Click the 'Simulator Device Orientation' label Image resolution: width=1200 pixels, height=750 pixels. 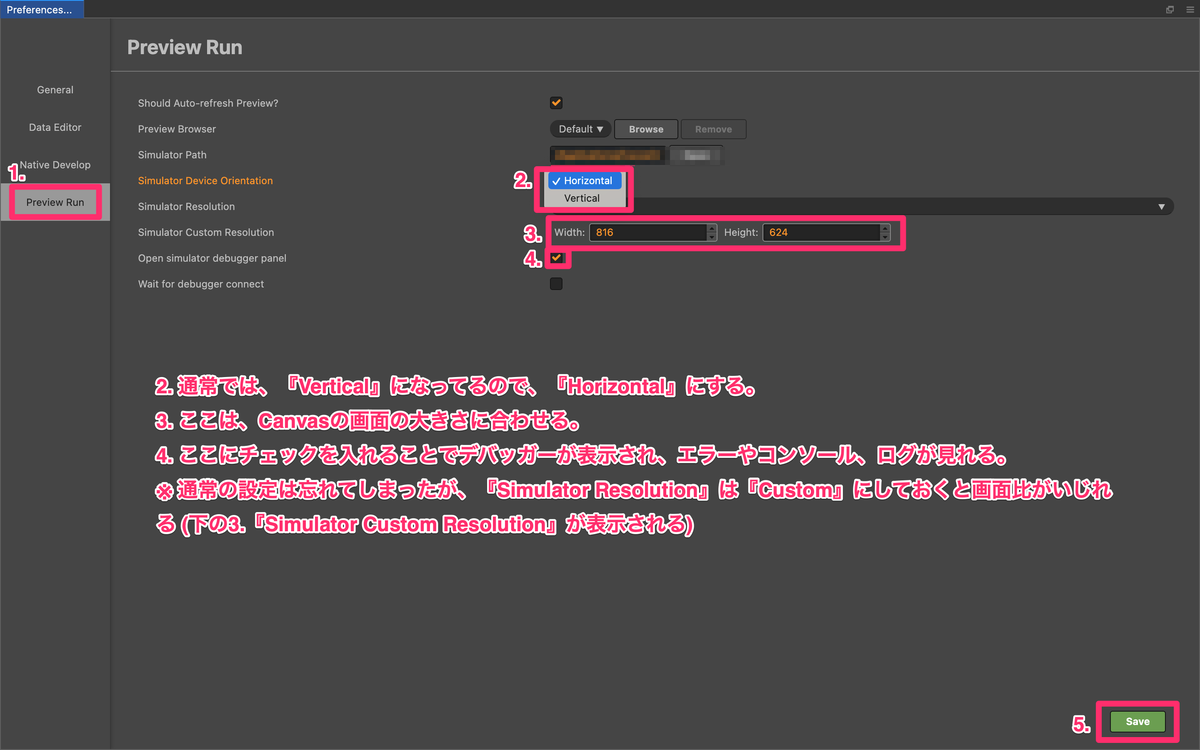pos(205,181)
